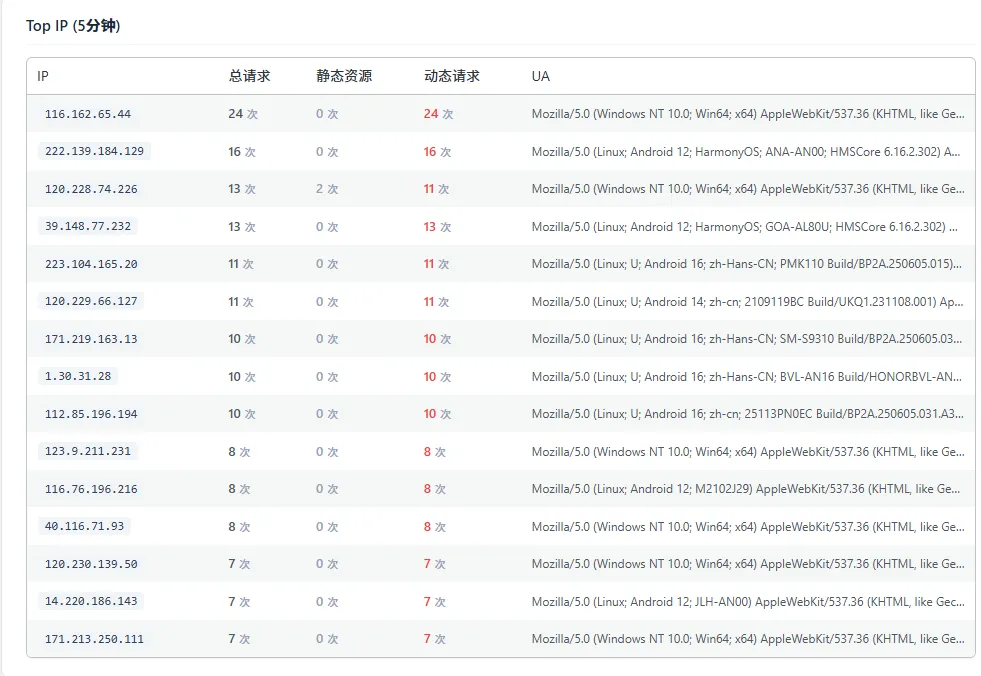981x676 pixels.
Task: Select IP address 123.9.211.231
Action: [x=88, y=451]
